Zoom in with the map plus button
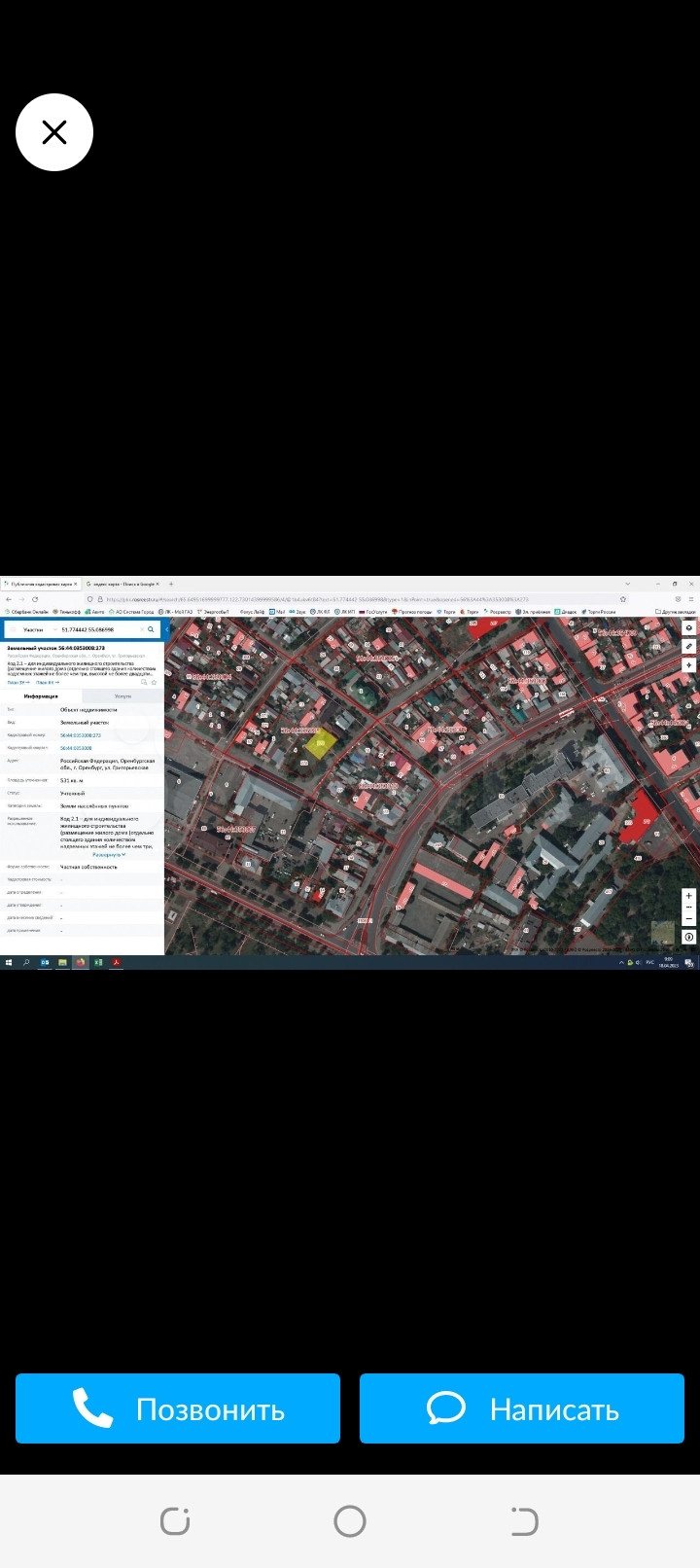700x1568 pixels. pyautogui.click(x=689, y=895)
